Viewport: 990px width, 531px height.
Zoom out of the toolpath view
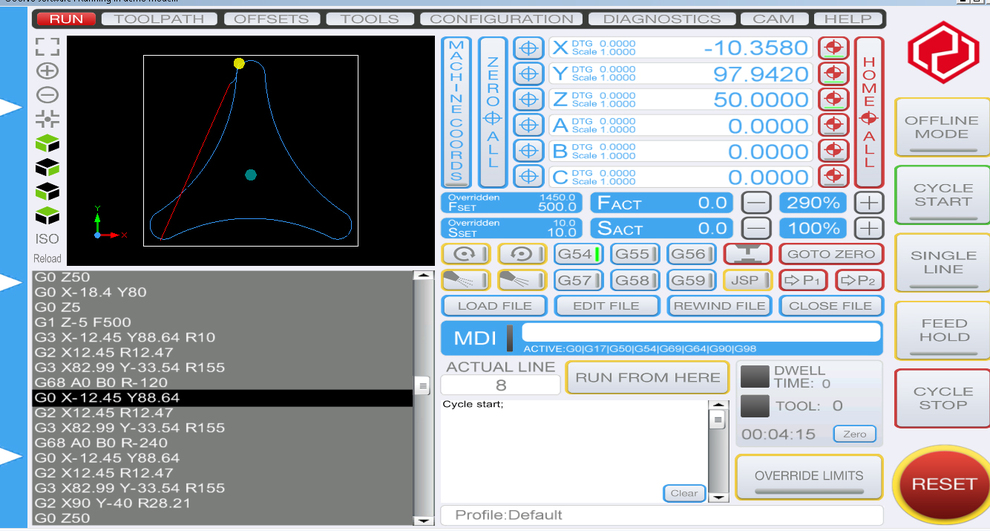pyautogui.click(x=47, y=96)
